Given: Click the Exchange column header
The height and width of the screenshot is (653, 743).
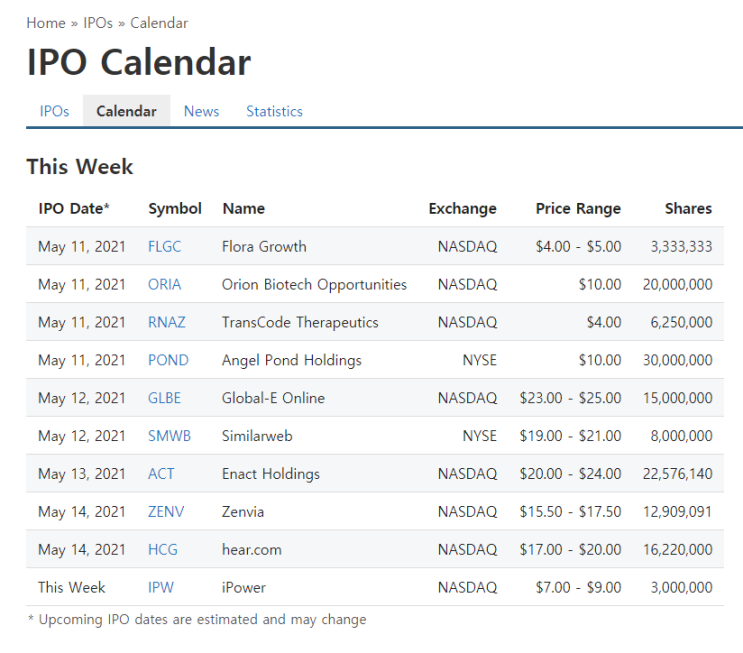Looking at the screenshot, I should point(462,209).
